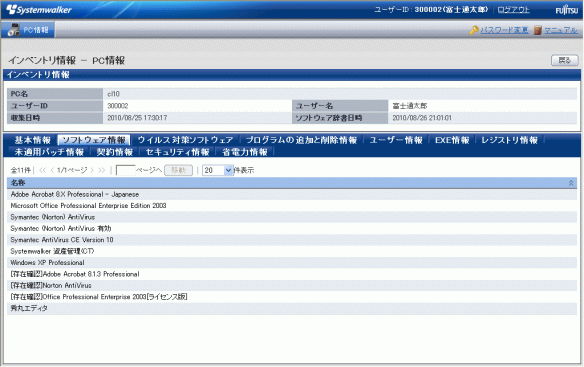Click the book icon beside マニュアル
This screenshot has width=584, height=367.
[x=537, y=30]
